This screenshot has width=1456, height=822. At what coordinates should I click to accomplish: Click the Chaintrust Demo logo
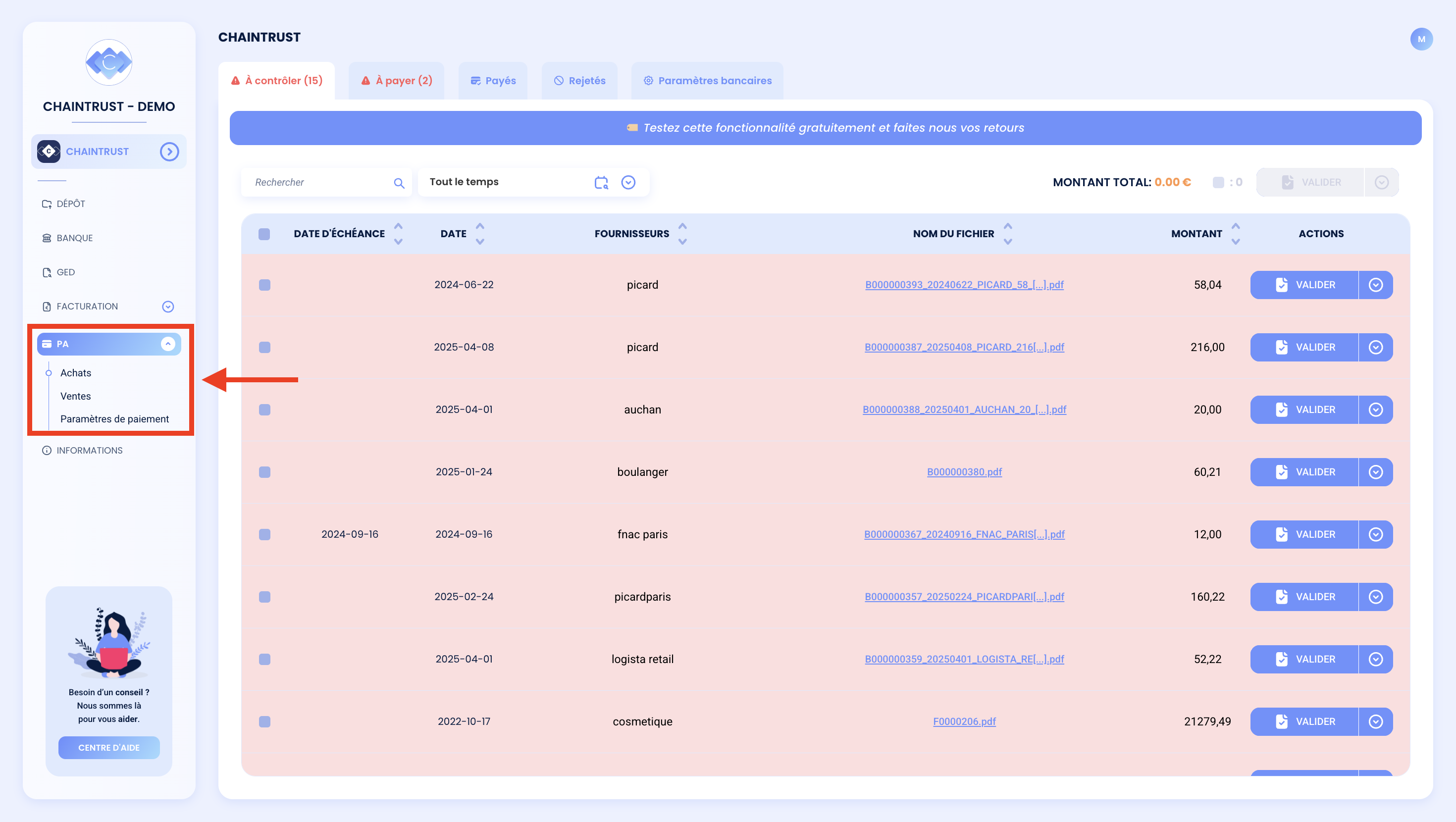tap(109, 62)
